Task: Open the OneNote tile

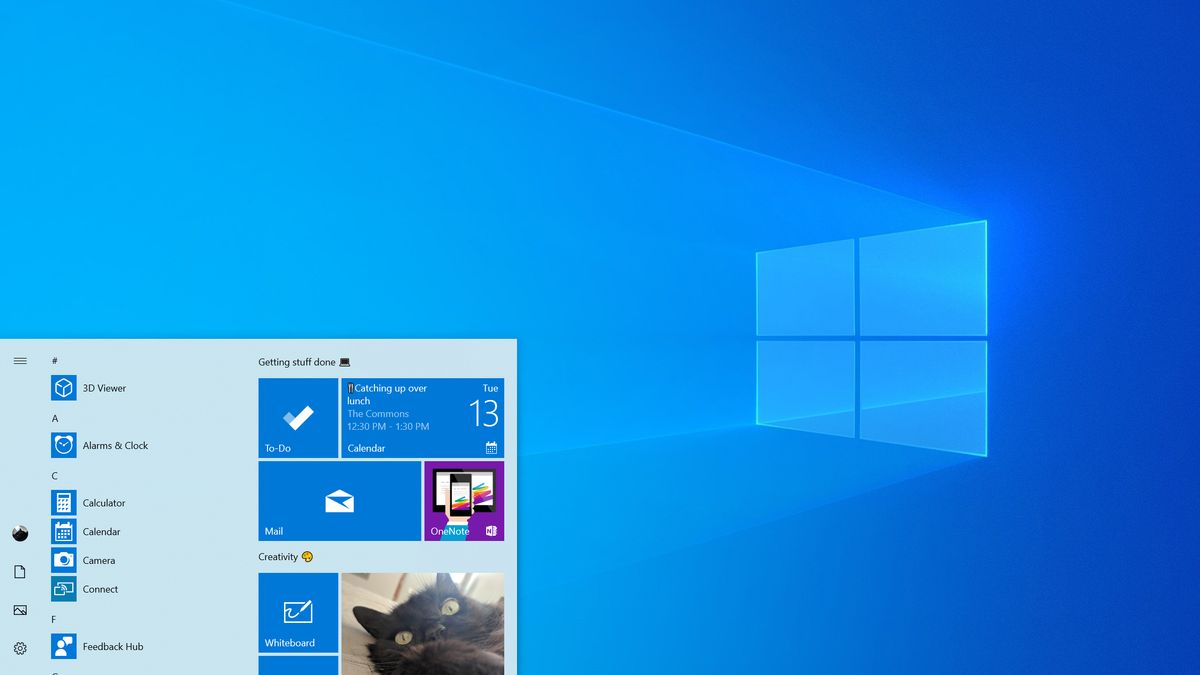Action: coord(462,501)
